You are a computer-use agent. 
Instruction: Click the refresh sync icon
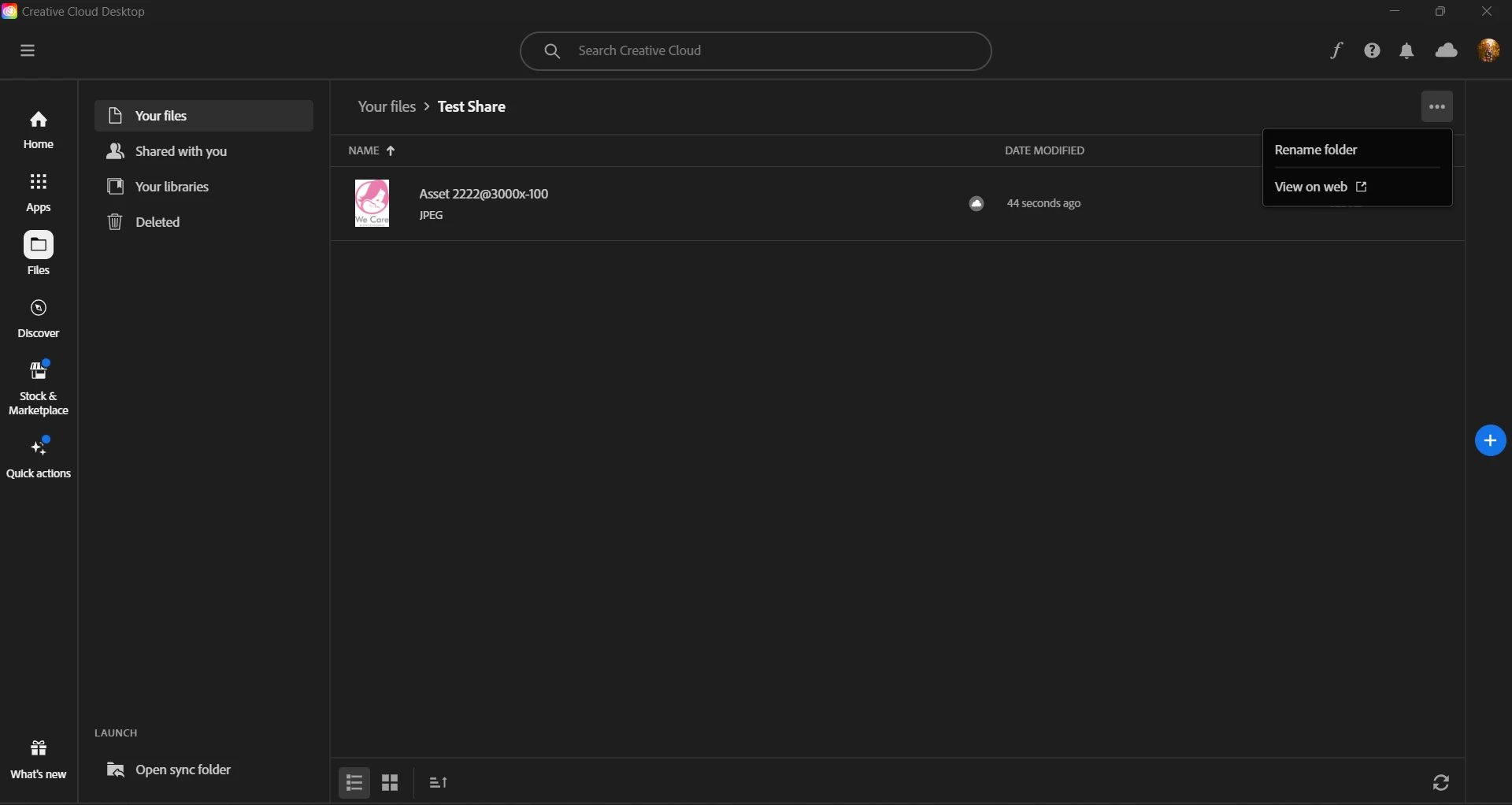[1442, 783]
